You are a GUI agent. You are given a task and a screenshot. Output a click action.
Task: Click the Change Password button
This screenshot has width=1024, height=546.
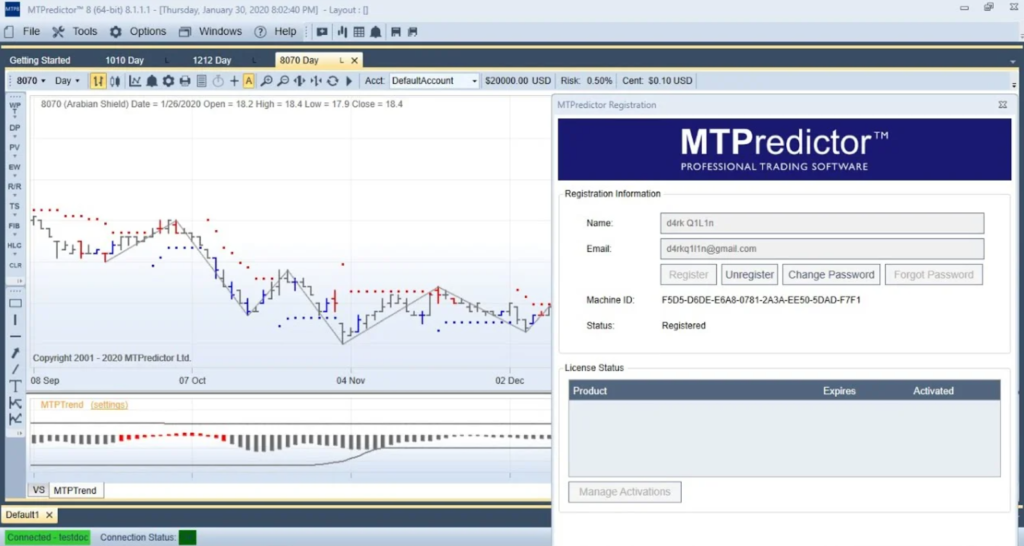831,275
